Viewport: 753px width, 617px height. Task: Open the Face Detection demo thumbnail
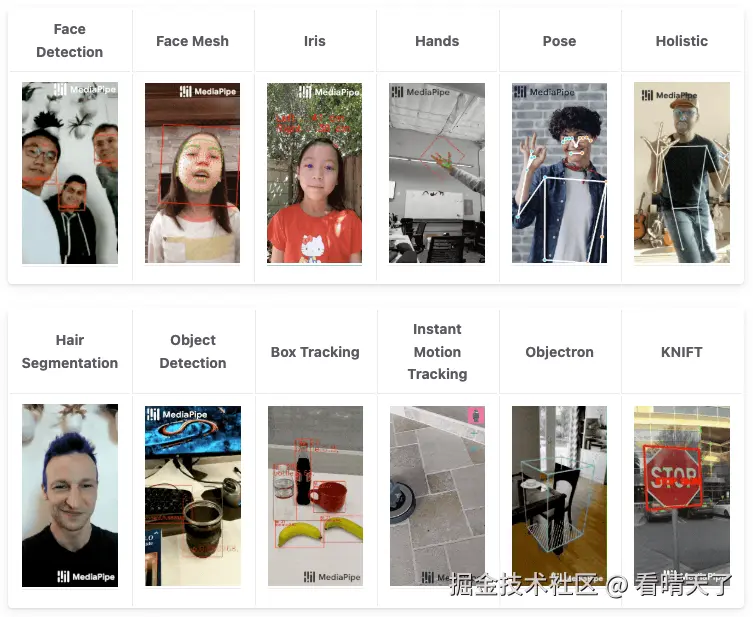click(x=70, y=173)
